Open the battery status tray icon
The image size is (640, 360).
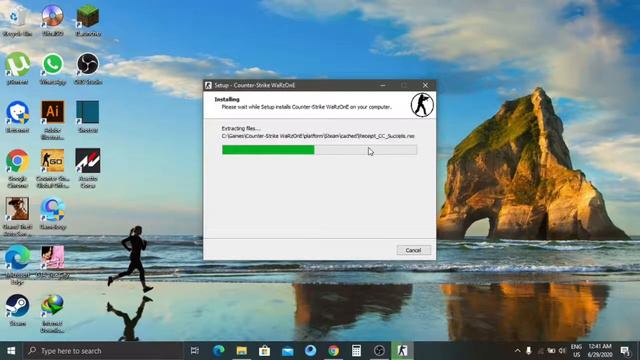pyautogui.click(x=551, y=351)
